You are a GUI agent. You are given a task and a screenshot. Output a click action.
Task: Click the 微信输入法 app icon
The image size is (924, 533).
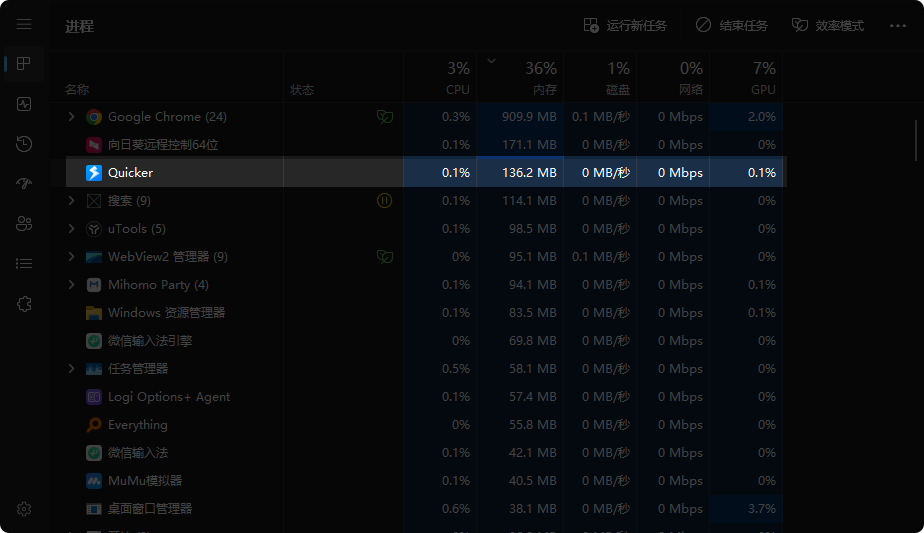coord(94,453)
